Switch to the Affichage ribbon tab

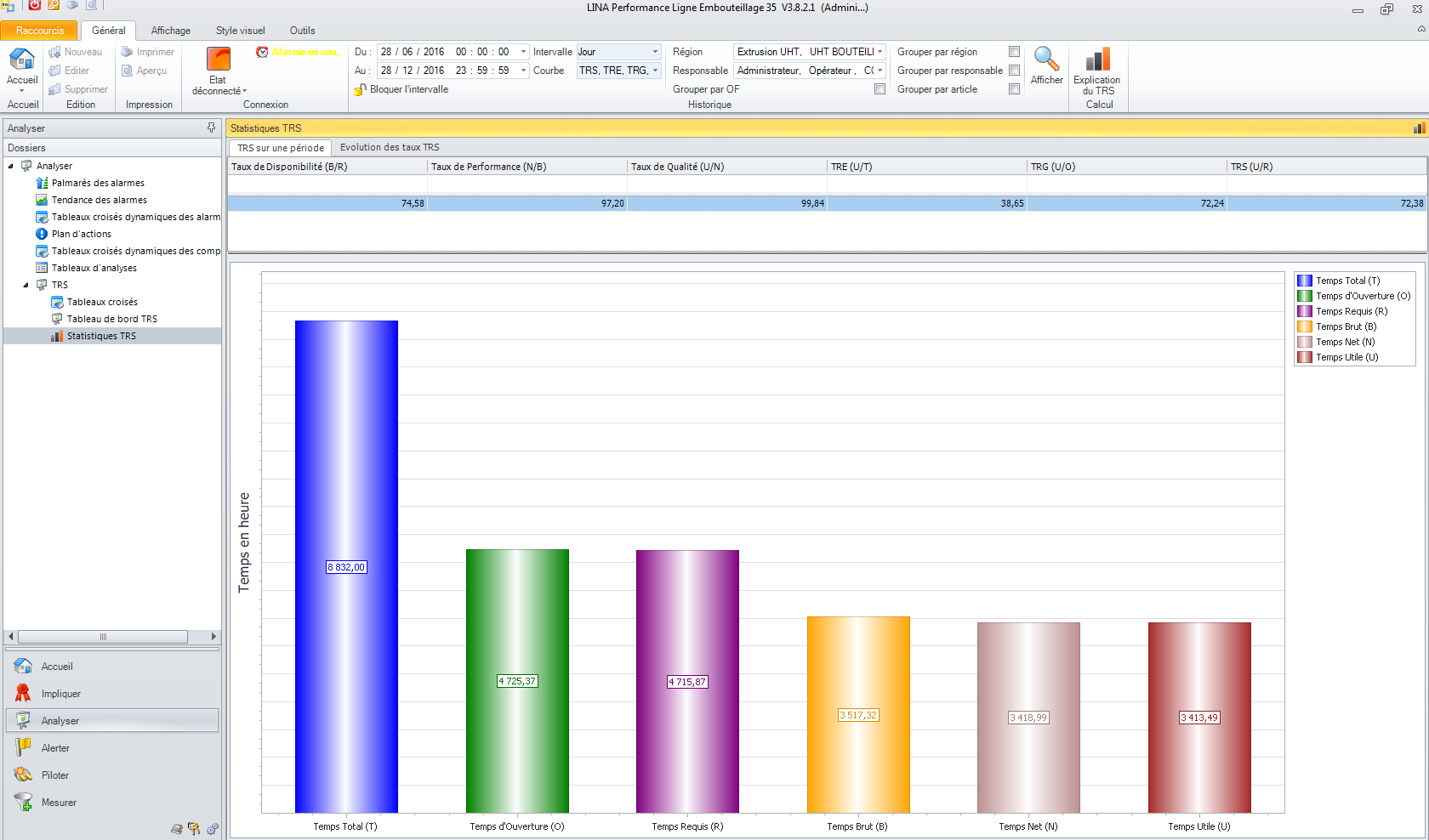171,31
